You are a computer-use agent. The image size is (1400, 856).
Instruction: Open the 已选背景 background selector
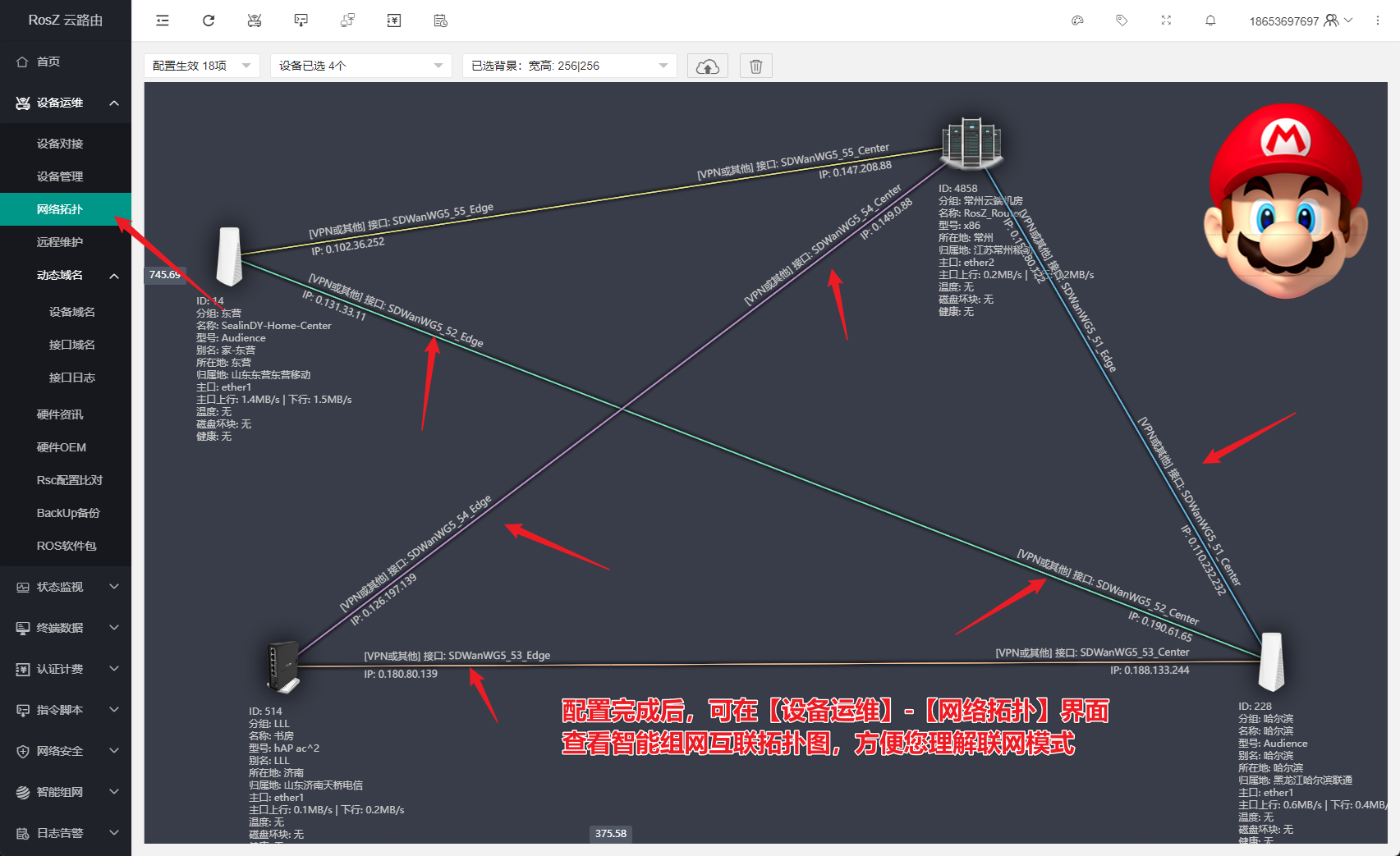[x=569, y=66]
